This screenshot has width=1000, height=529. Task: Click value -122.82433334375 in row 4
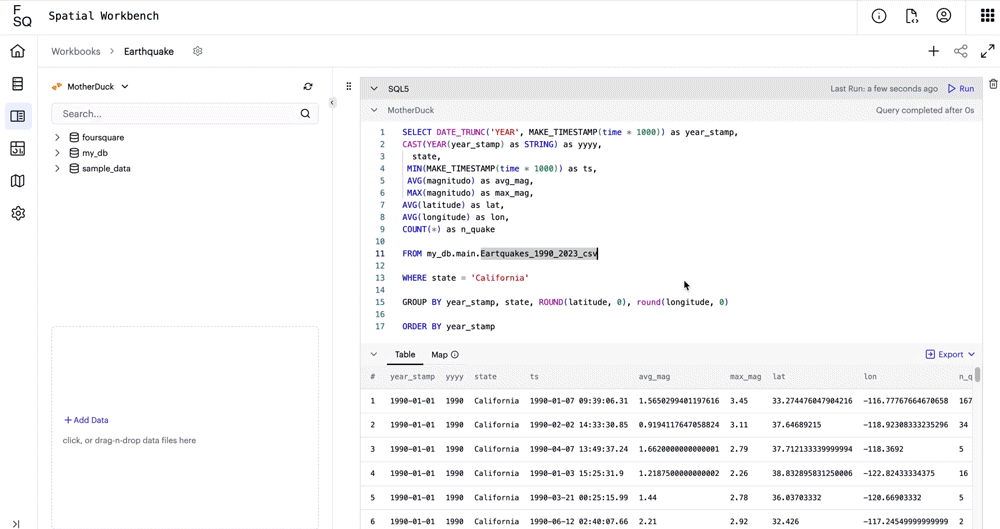(899, 473)
